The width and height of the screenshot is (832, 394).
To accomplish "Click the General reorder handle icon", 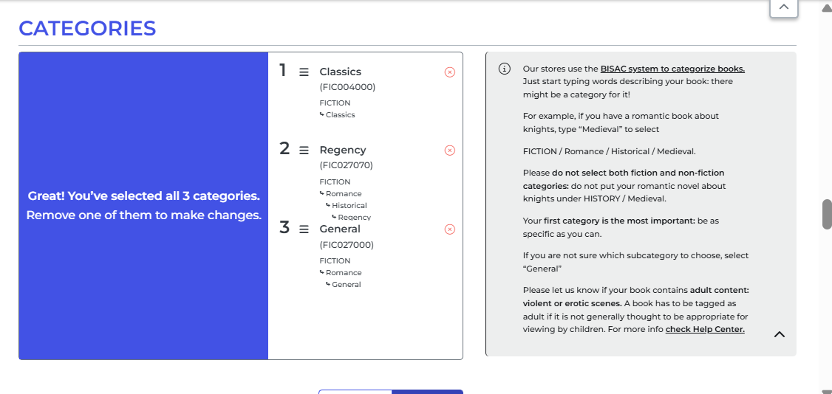I will coord(304,229).
